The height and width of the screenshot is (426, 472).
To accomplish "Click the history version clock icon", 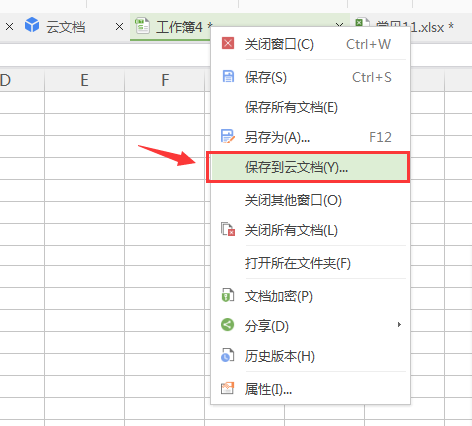I will (x=228, y=355).
